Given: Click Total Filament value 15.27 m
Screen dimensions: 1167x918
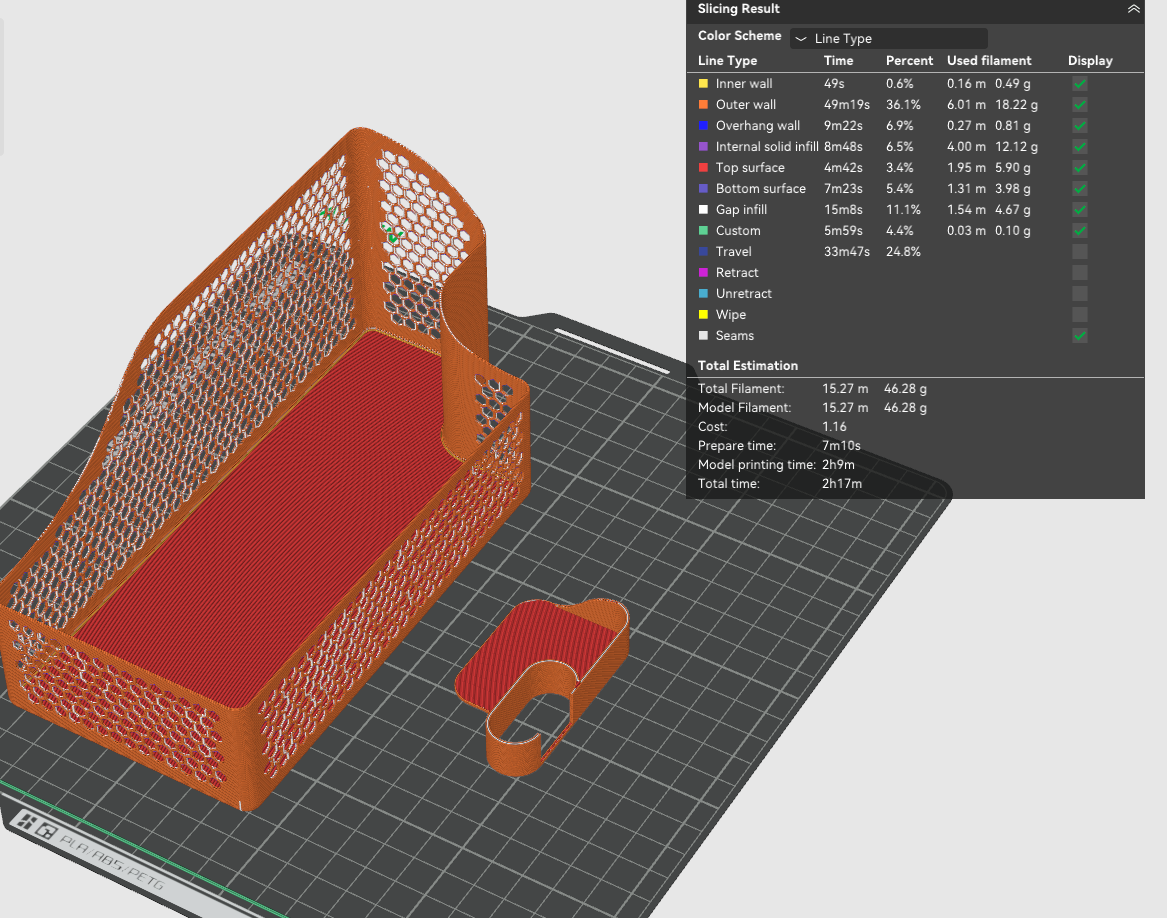Looking at the screenshot, I should [x=845, y=389].
